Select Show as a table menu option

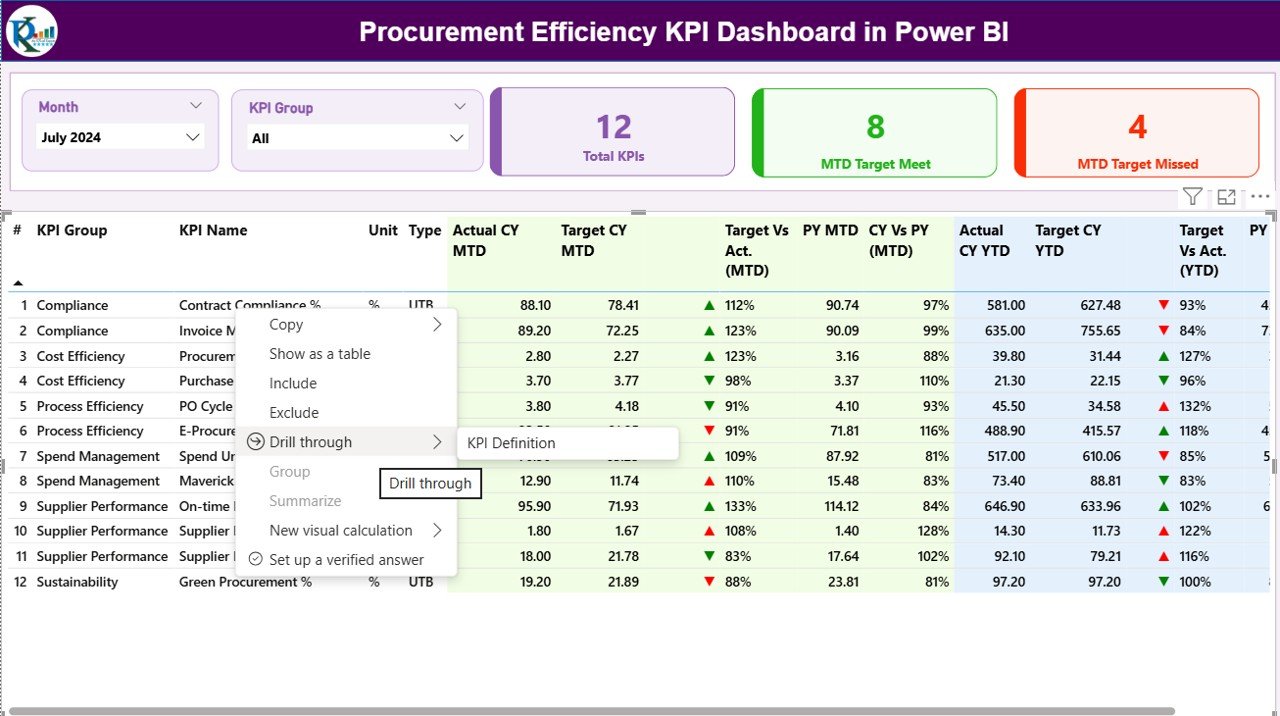tap(320, 354)
